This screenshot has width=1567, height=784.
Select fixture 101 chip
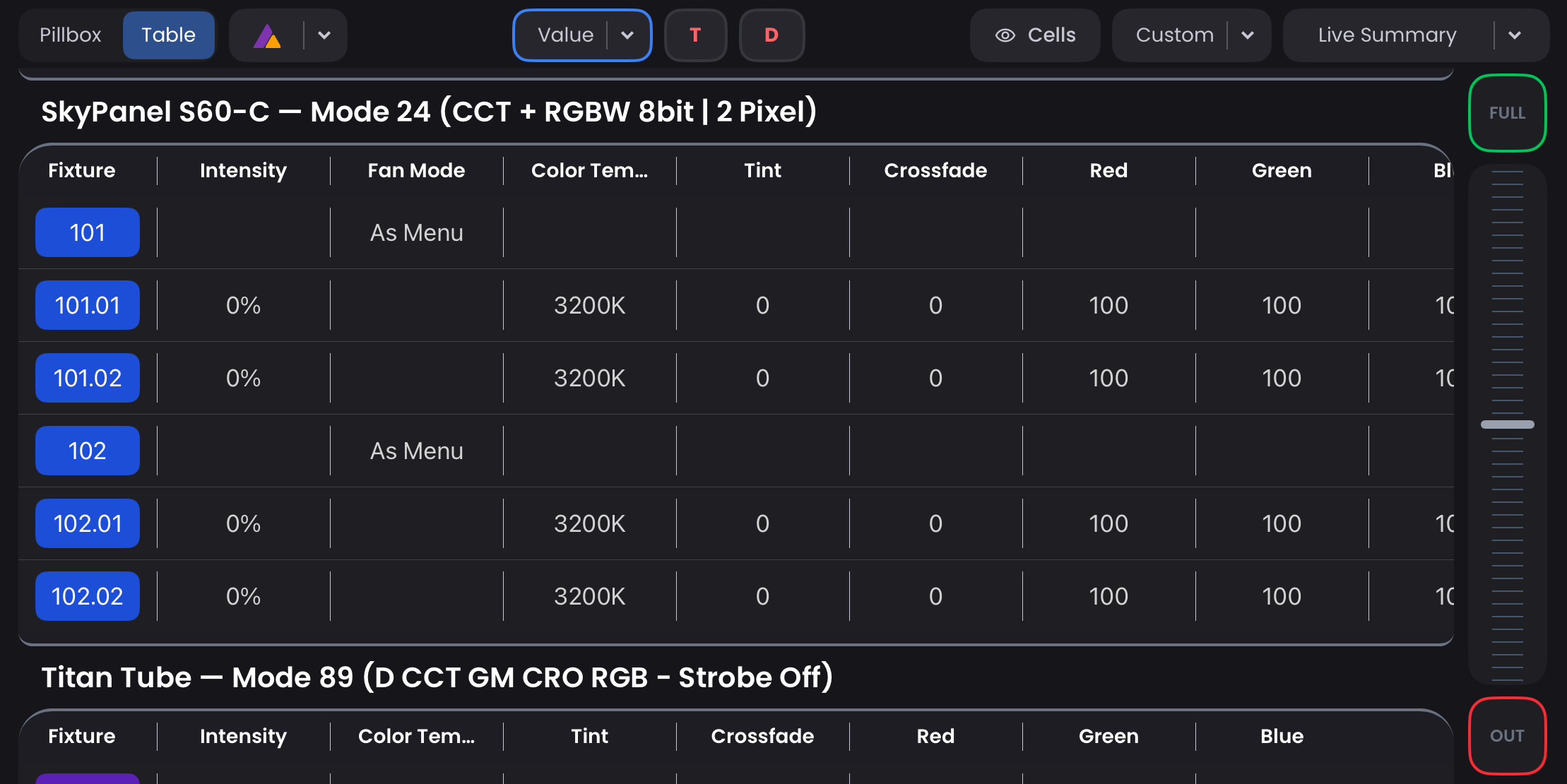click(x=88, y=232)
